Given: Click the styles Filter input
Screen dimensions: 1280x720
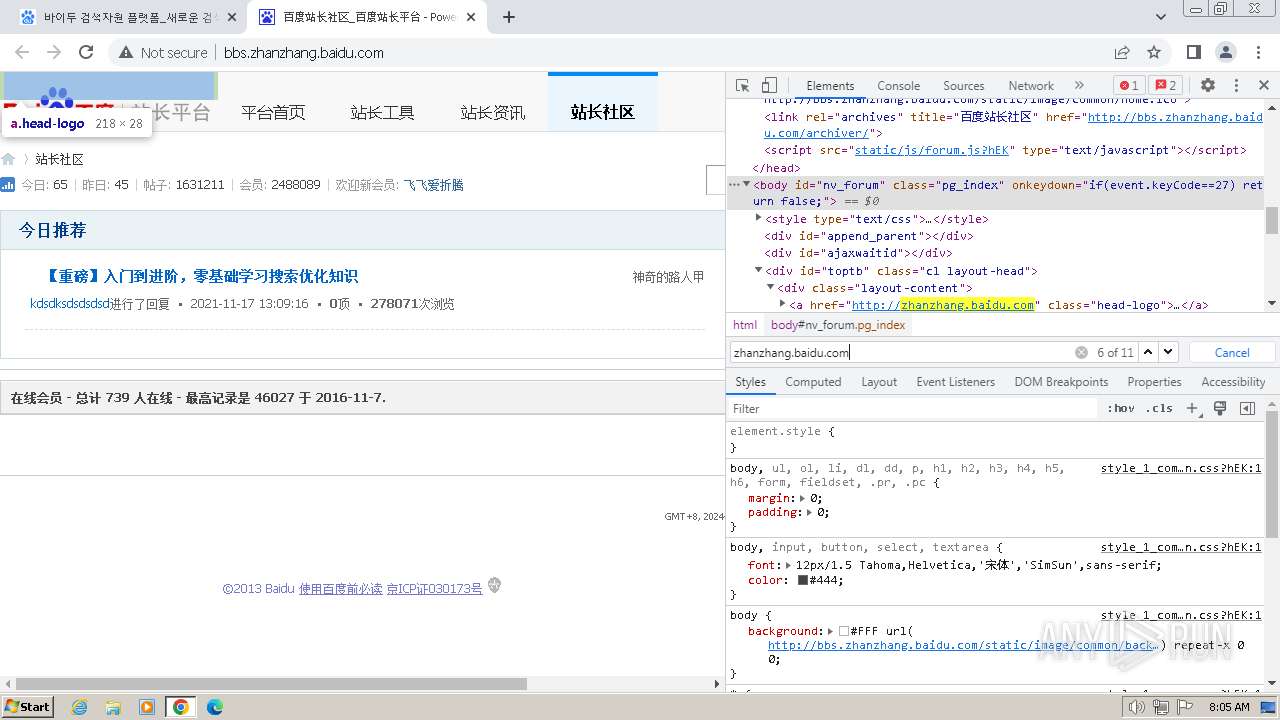Looking at the screenshot, I should coord(912,408).
